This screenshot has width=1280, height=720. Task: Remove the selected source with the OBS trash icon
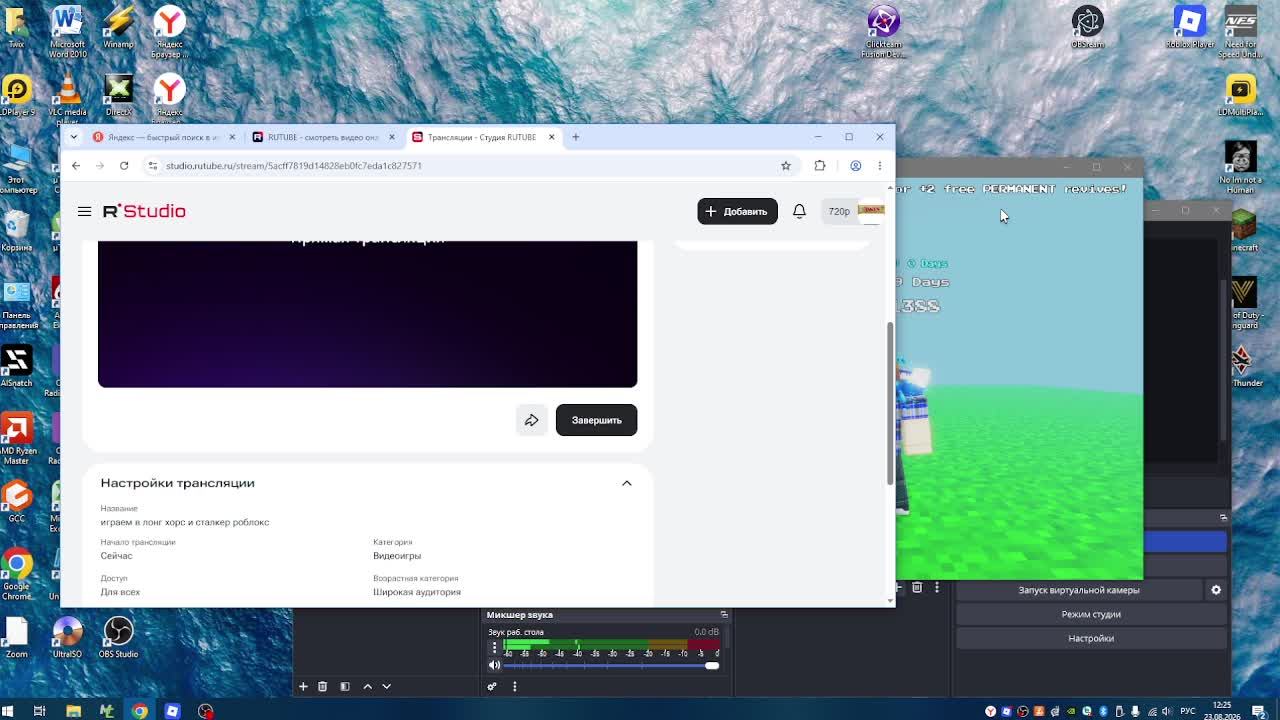917,588
